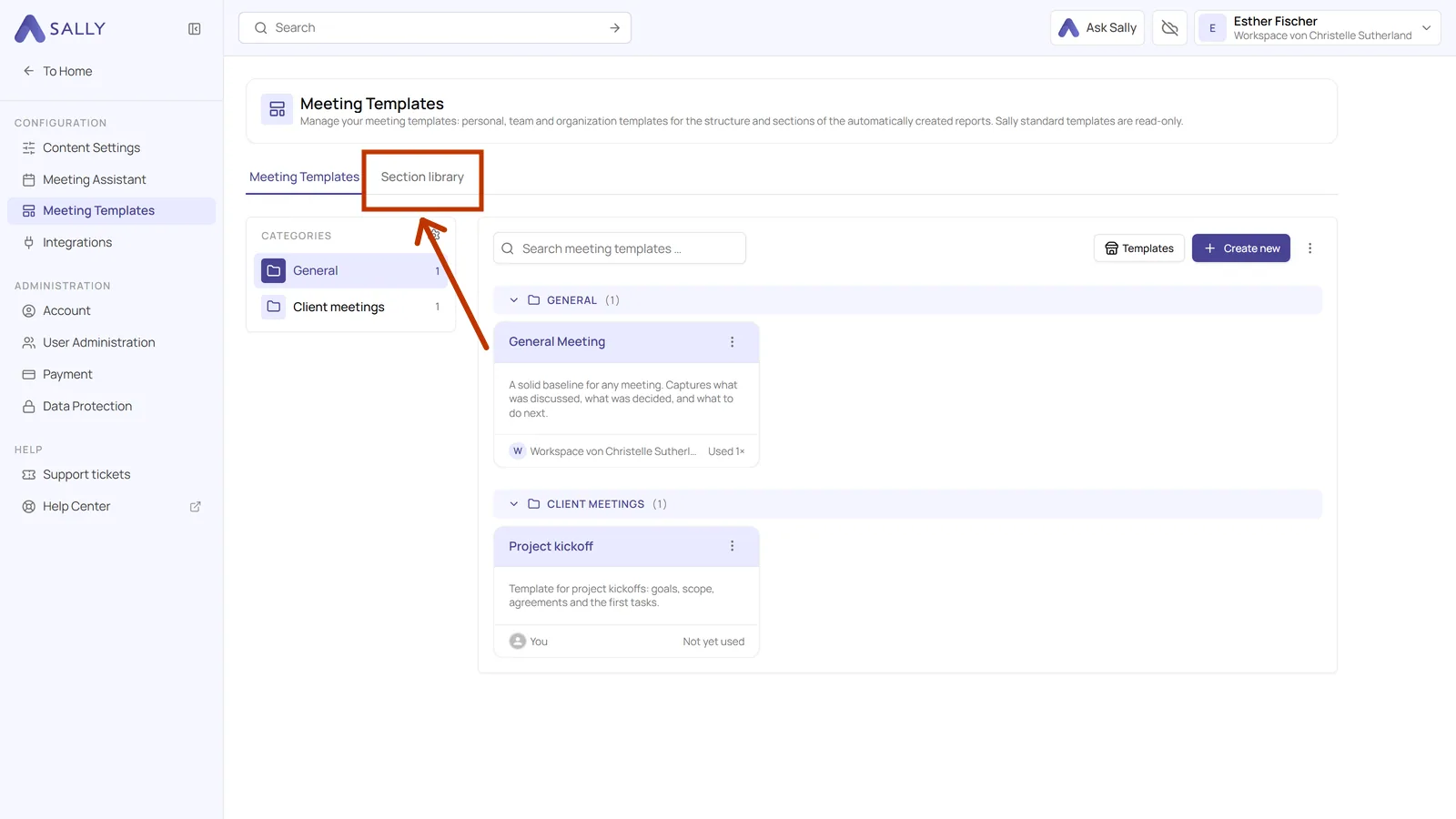The height and width of the screenshot is (819, 1456).
Task: Open Help Center link
Action: [111, 506]
